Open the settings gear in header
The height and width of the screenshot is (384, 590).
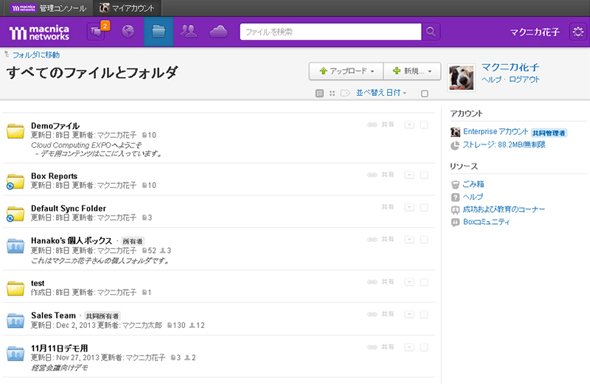coord(578,32)
